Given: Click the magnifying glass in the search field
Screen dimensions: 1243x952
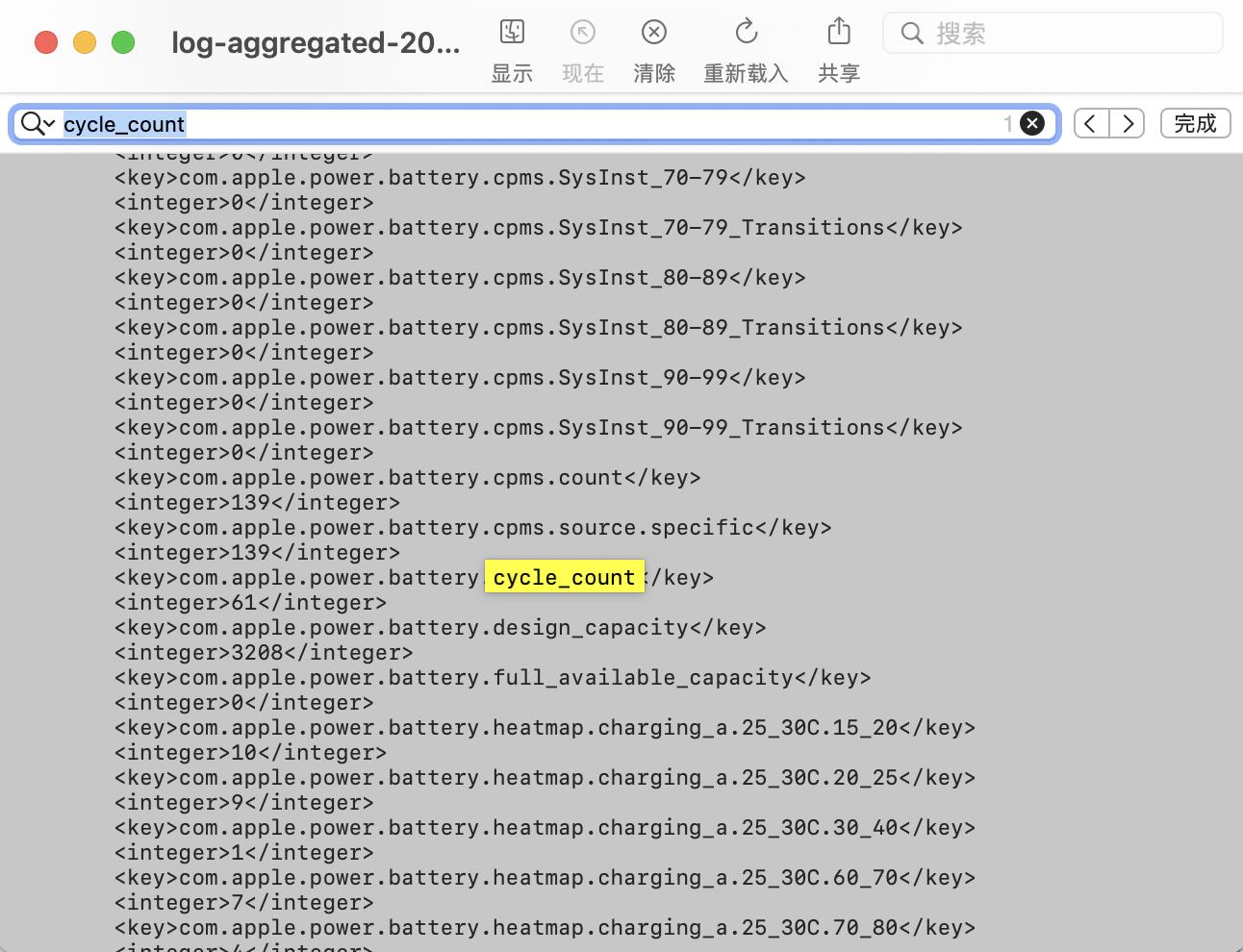Looking at the screenshot, I should (911, 33).
